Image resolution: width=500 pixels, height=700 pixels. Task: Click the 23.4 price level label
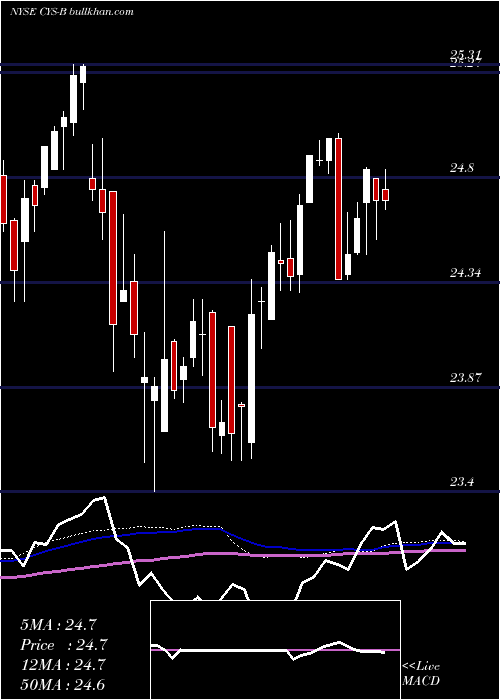(x=462, y=482)
